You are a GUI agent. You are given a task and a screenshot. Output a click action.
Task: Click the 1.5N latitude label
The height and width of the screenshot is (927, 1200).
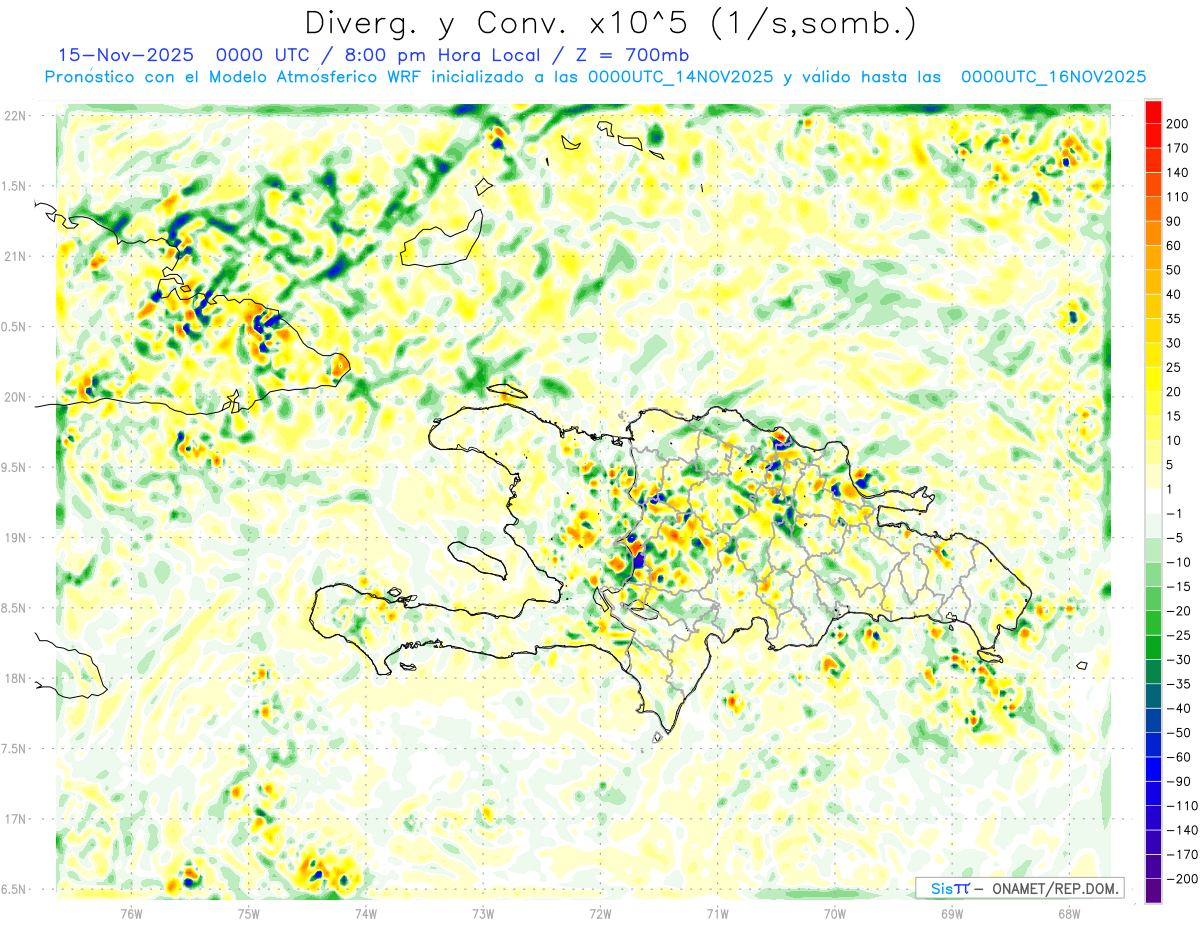point(15,186)
